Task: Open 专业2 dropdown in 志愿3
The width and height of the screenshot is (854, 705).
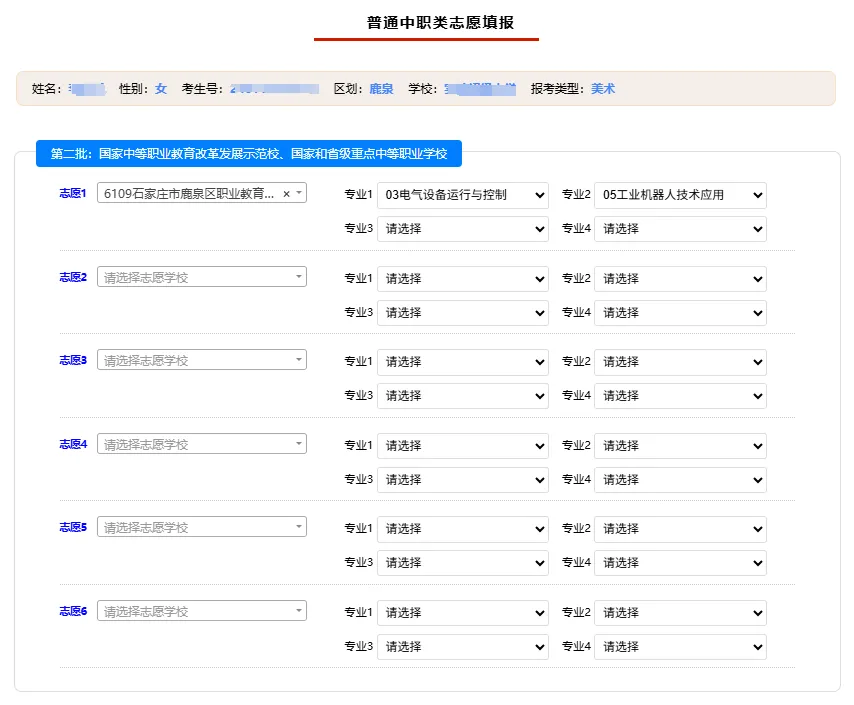Action: pos(680,362)
